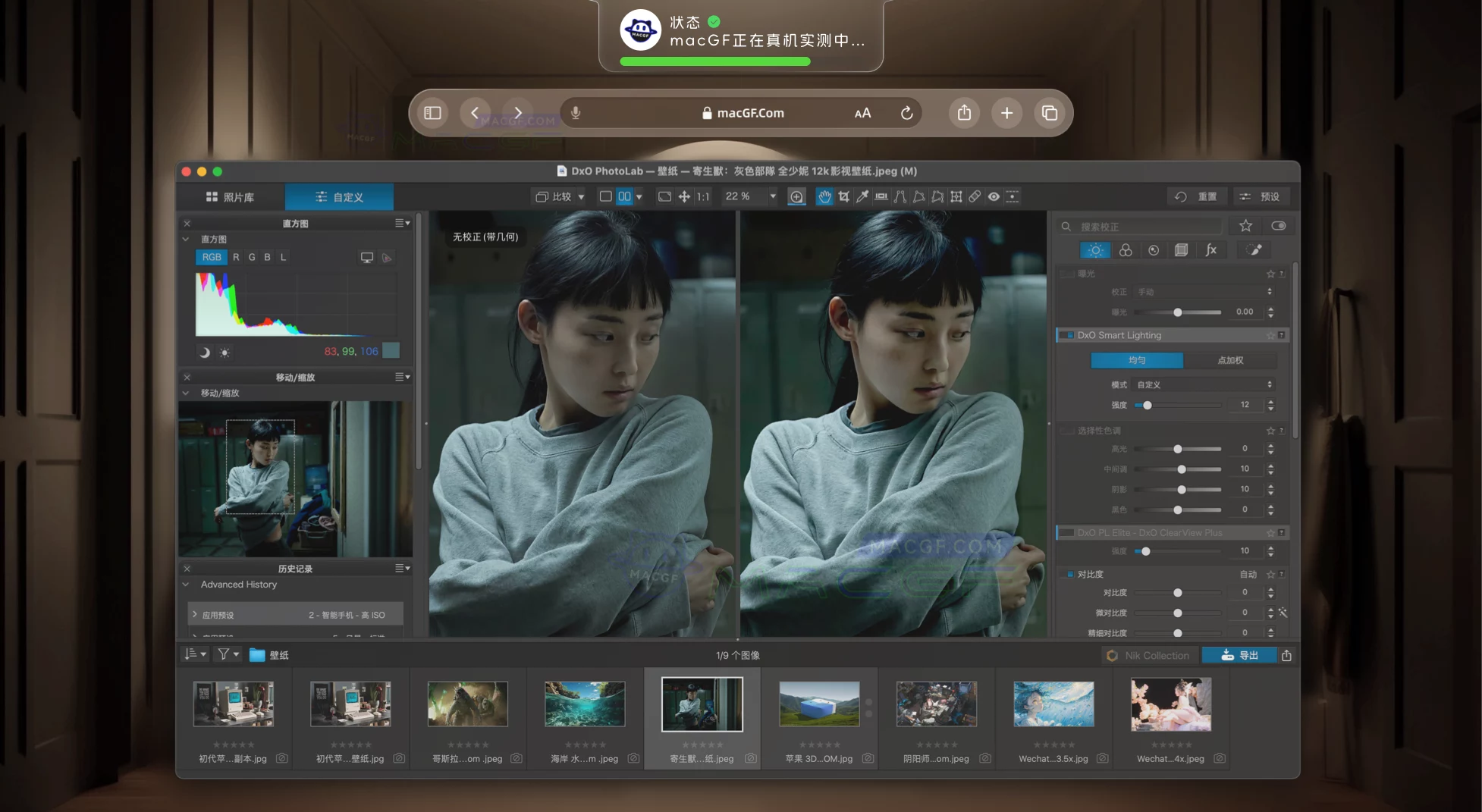
Task: Open the Geometry corrections panel
Action: tap(1180, 249)
